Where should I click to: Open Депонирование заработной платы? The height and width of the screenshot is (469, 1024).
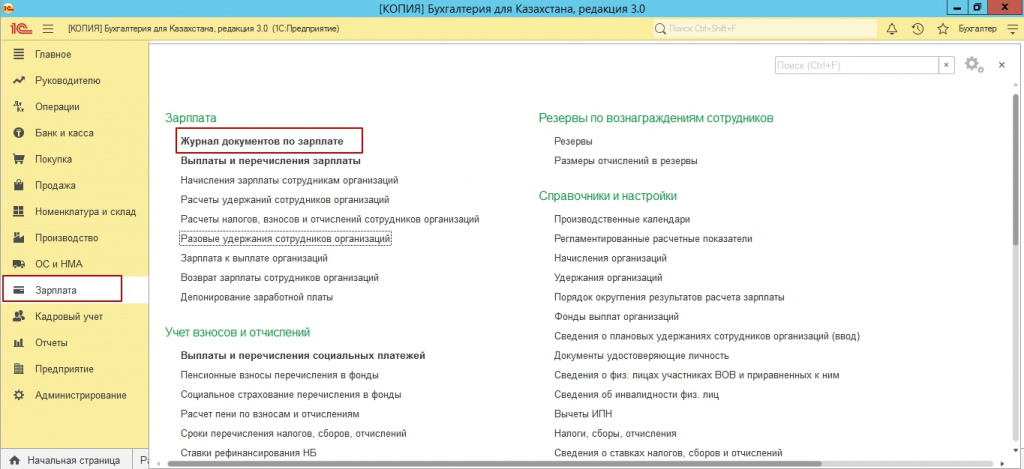[x=257, y=297]
